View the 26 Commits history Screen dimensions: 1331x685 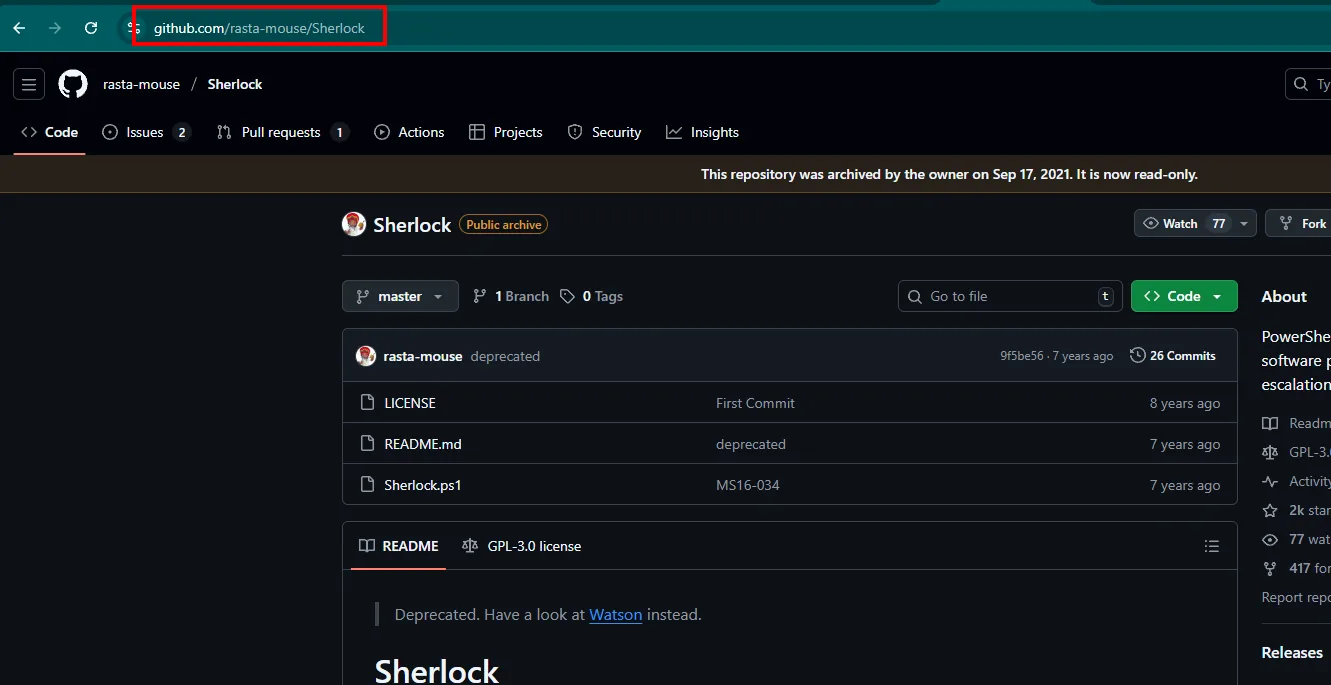click(x=1173, y=356)
